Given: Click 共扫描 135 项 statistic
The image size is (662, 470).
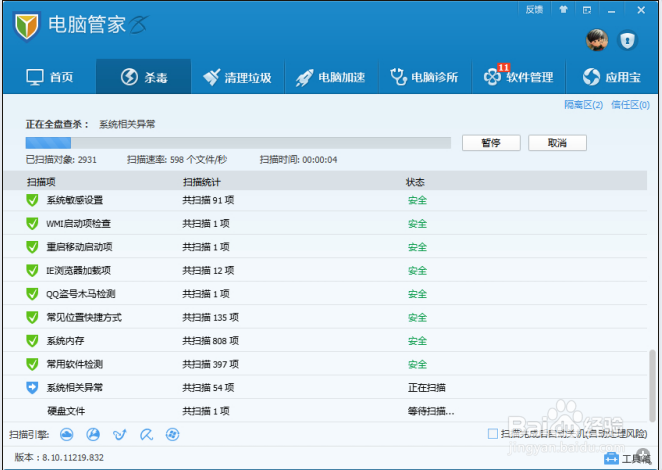Looking at the screenshot, I should click(x=210, y=317).
